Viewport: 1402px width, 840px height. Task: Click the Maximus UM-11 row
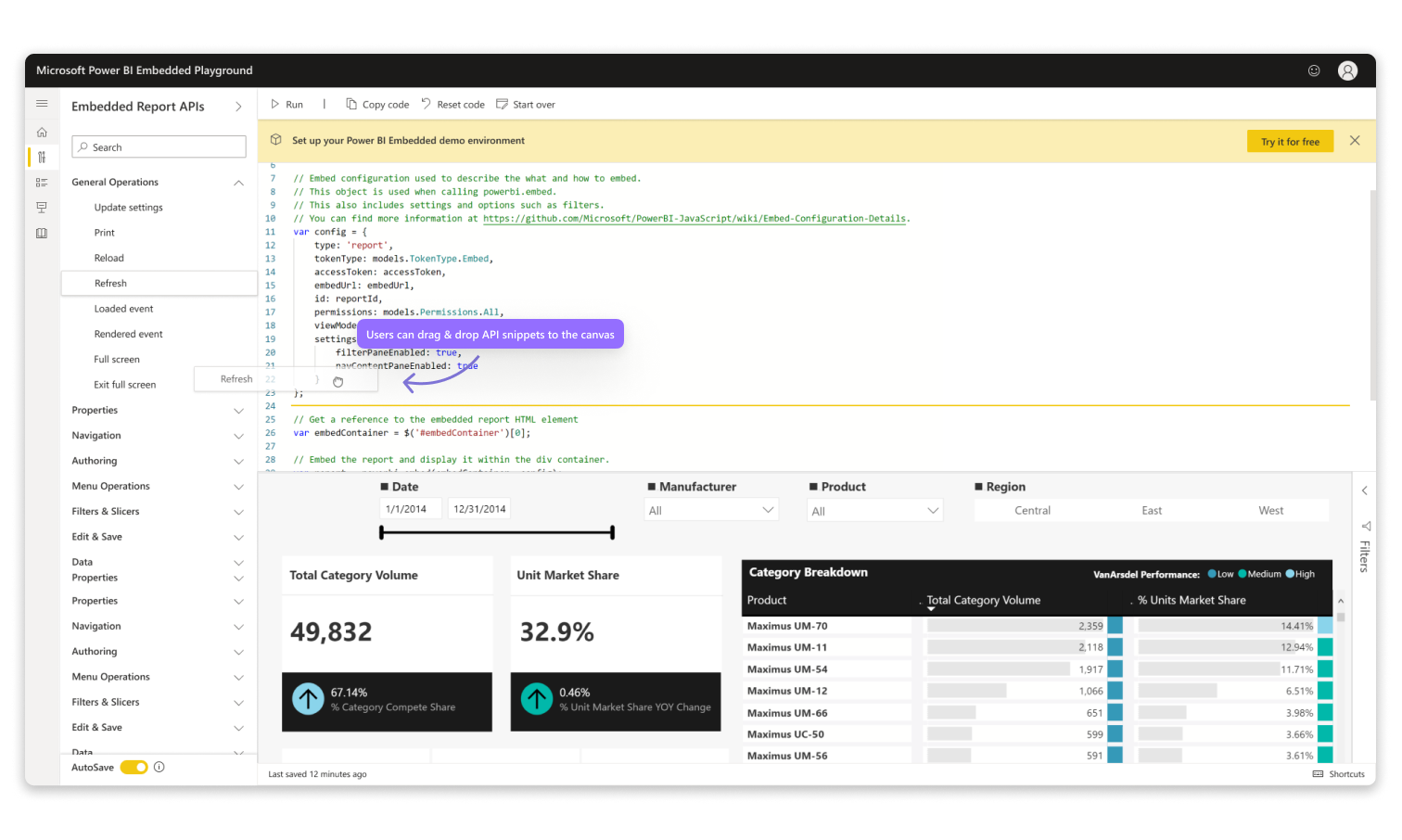[1039, 647]
